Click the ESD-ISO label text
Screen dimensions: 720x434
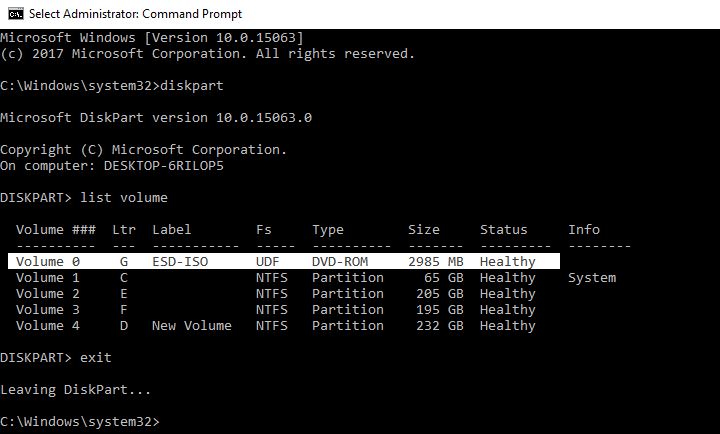pyautogui.click(x=180, y=261)
